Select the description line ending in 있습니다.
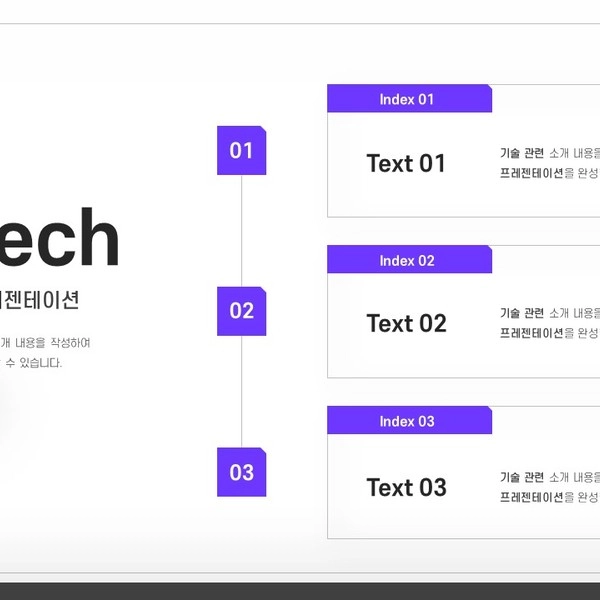600x600 pixels. tap(31, 363)
